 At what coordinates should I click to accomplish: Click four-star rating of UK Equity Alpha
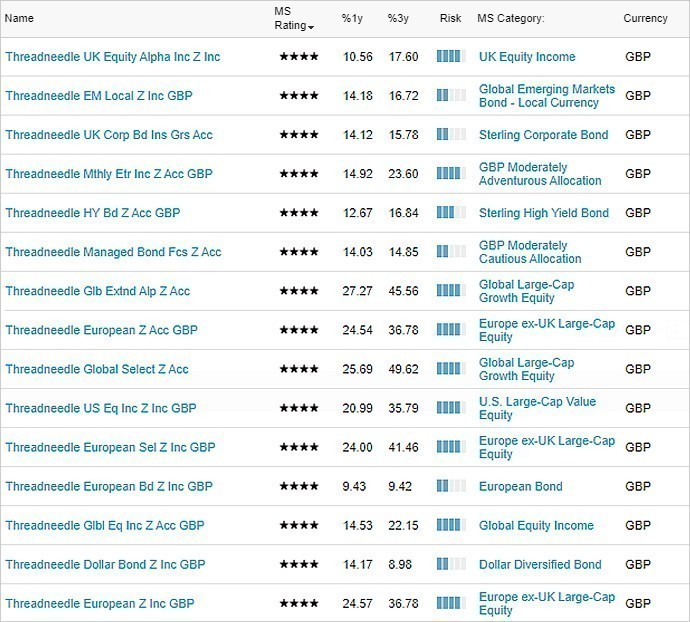click(x=299, y=57)
